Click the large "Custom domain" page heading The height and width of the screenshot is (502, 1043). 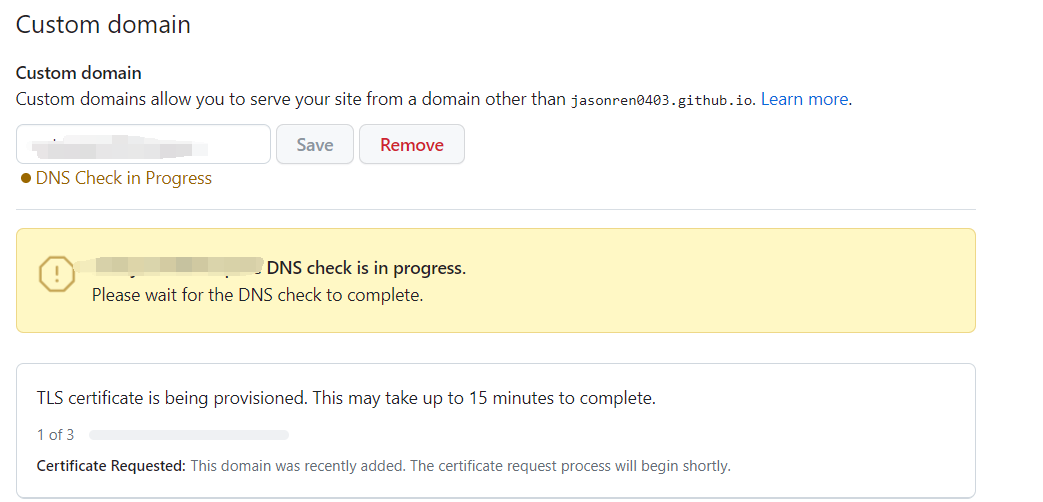click(x=103, y=24)
